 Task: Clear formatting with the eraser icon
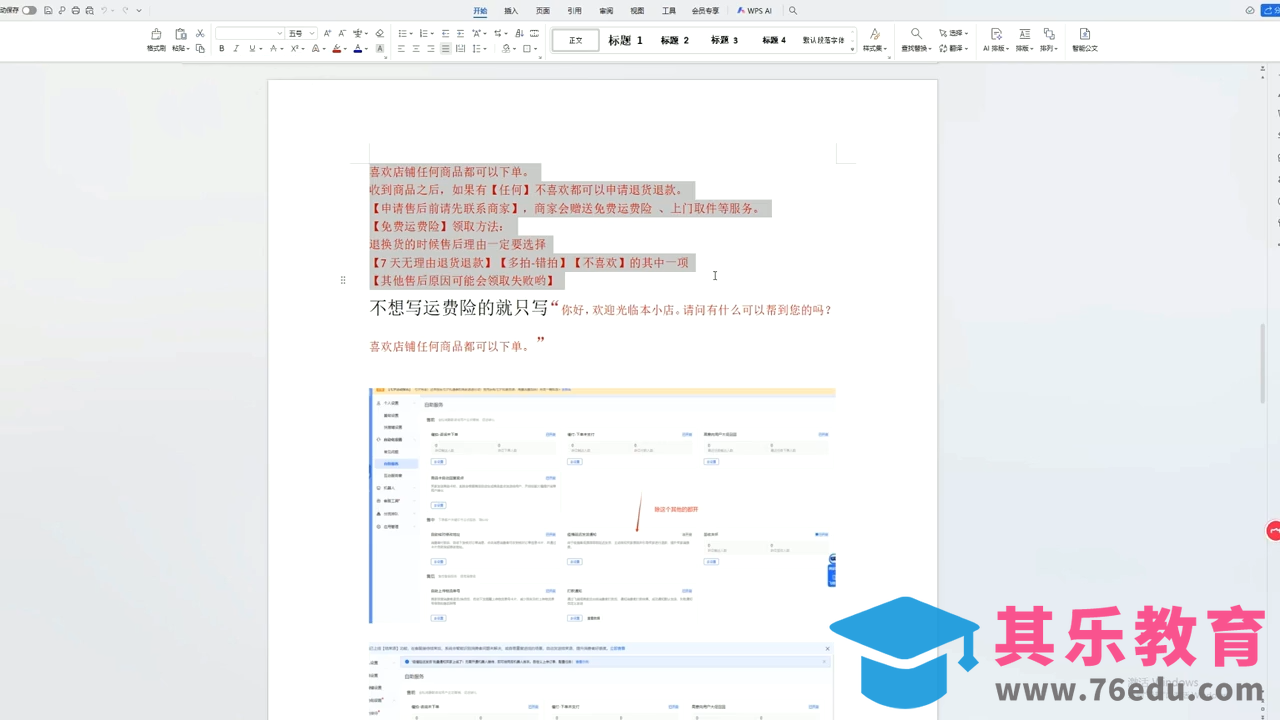[380, 33]
